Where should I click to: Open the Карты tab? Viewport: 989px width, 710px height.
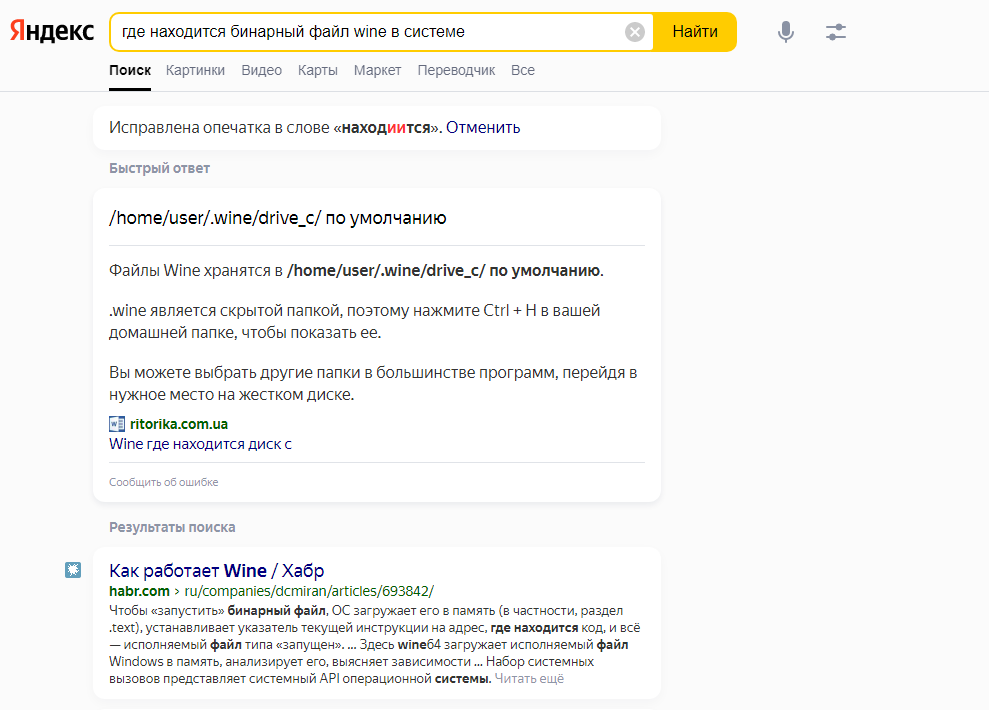tap(317, 70)
